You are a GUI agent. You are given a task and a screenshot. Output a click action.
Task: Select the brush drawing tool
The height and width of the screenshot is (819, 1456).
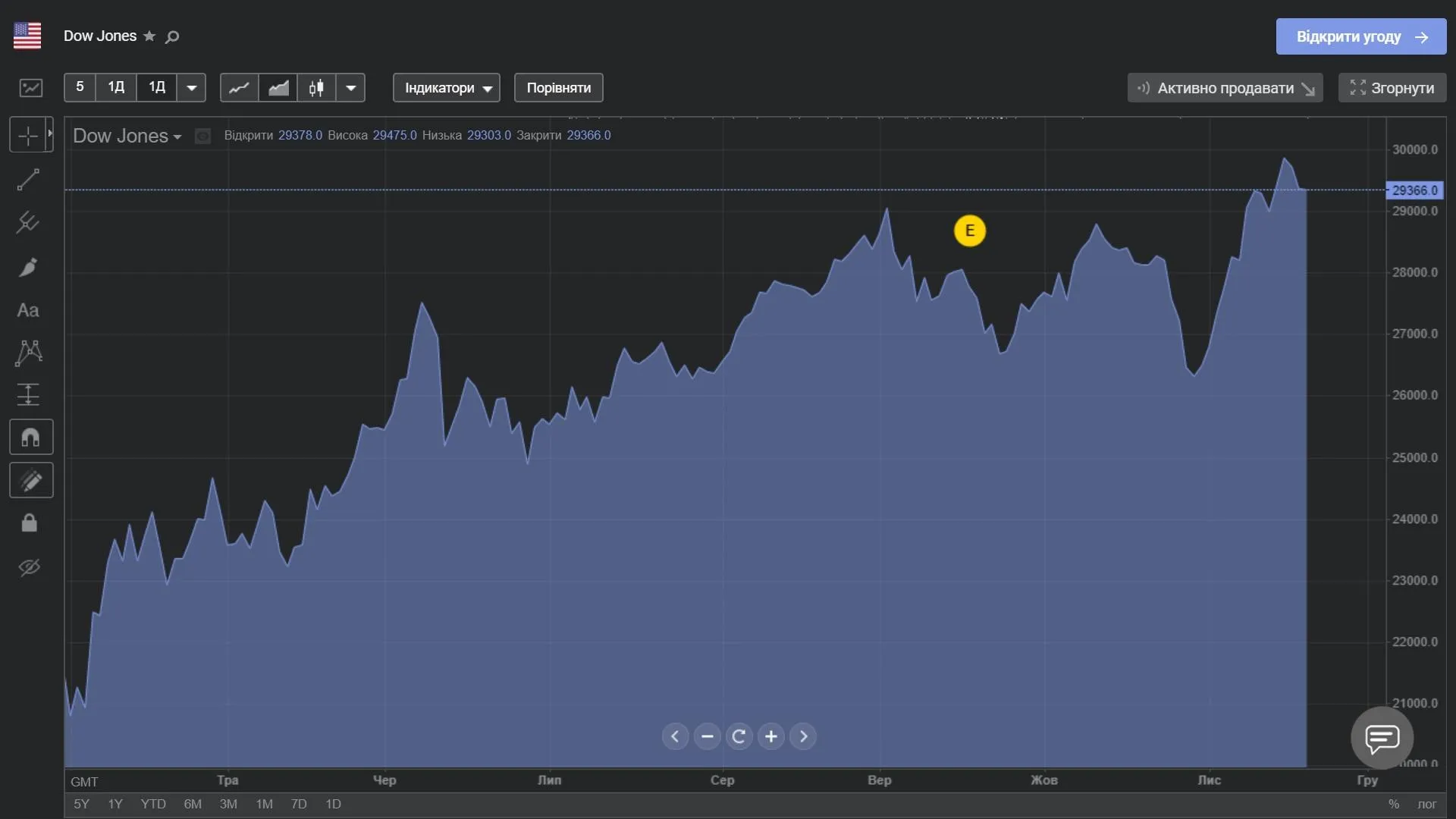[x=28, y=267]
